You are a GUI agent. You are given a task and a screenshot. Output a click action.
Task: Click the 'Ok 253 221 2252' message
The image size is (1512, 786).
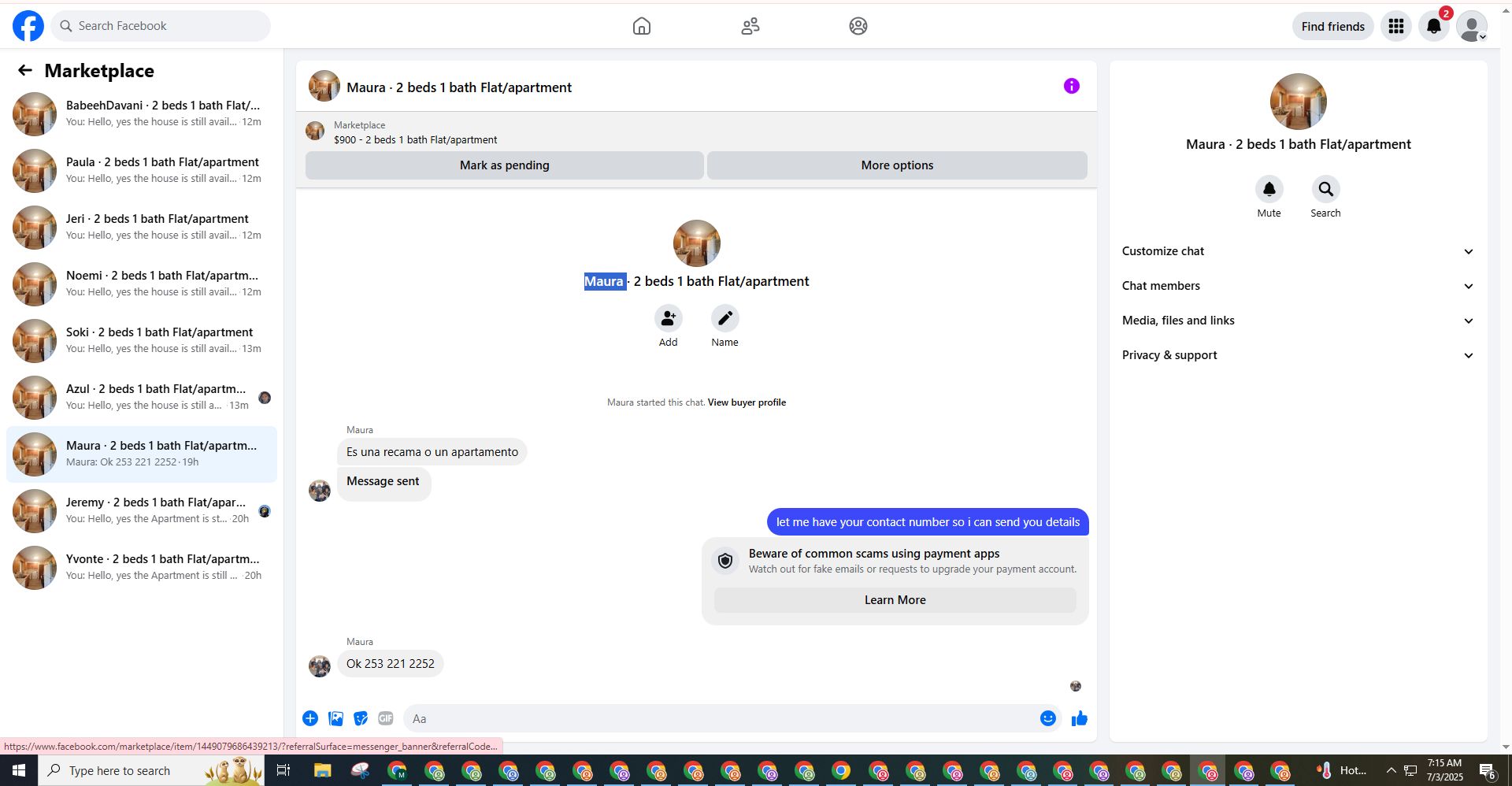(x=391, y=664)
